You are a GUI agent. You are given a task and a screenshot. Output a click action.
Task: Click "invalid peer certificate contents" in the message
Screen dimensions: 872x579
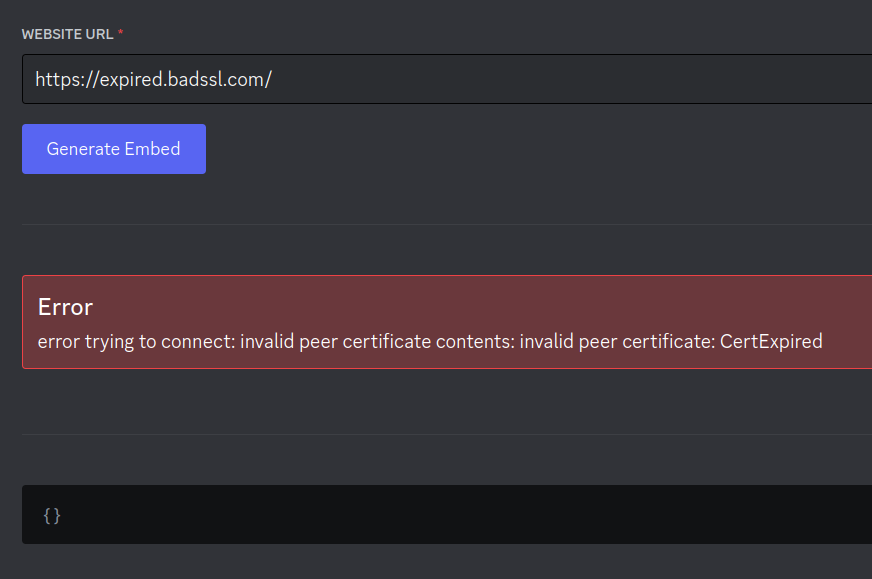click(x=377, y=342)
